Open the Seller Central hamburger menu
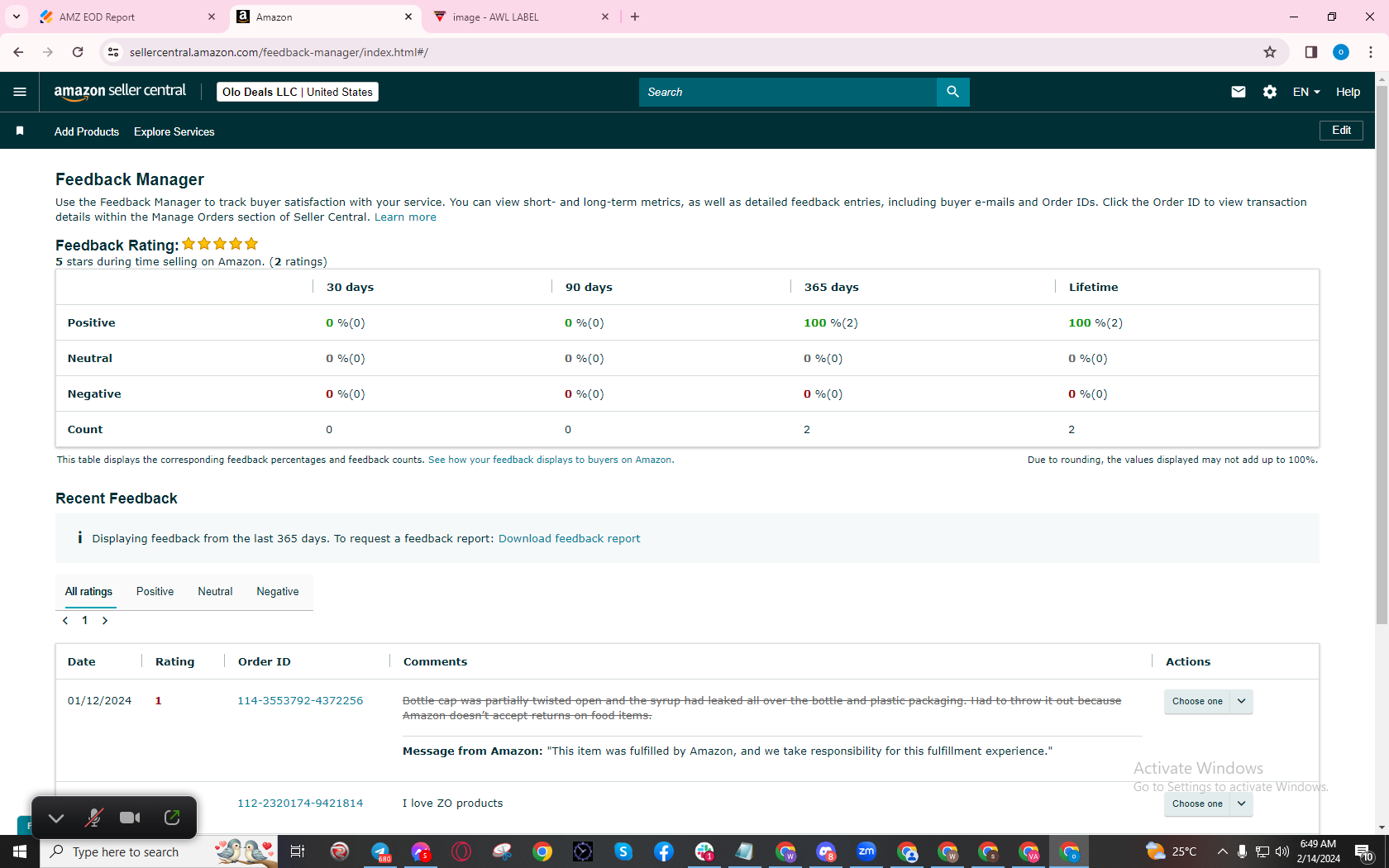Screen dimensions: 1389x868 [20, 92]
